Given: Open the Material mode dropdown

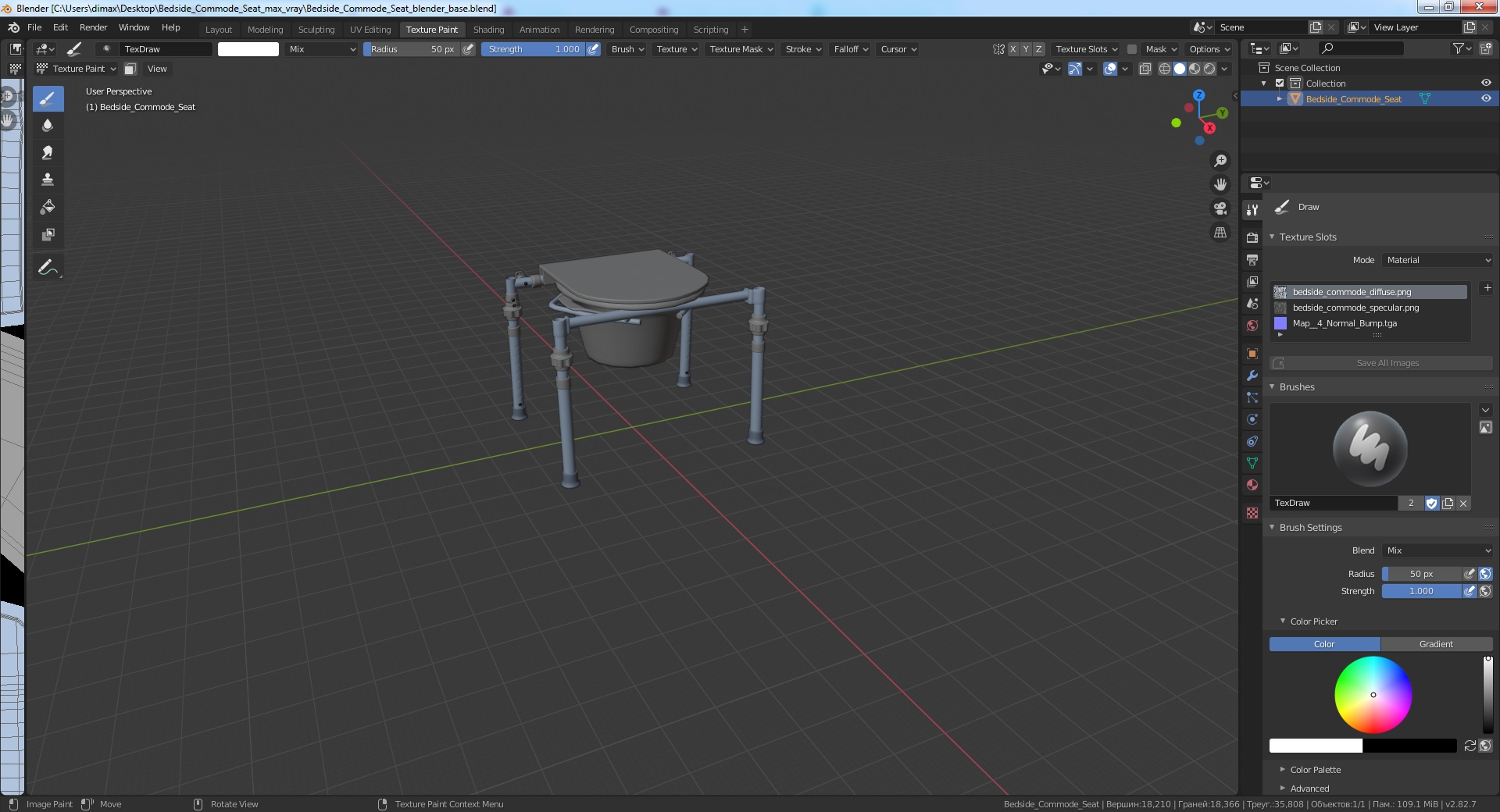Looking at the screenshot, I should pos(1437,260).
